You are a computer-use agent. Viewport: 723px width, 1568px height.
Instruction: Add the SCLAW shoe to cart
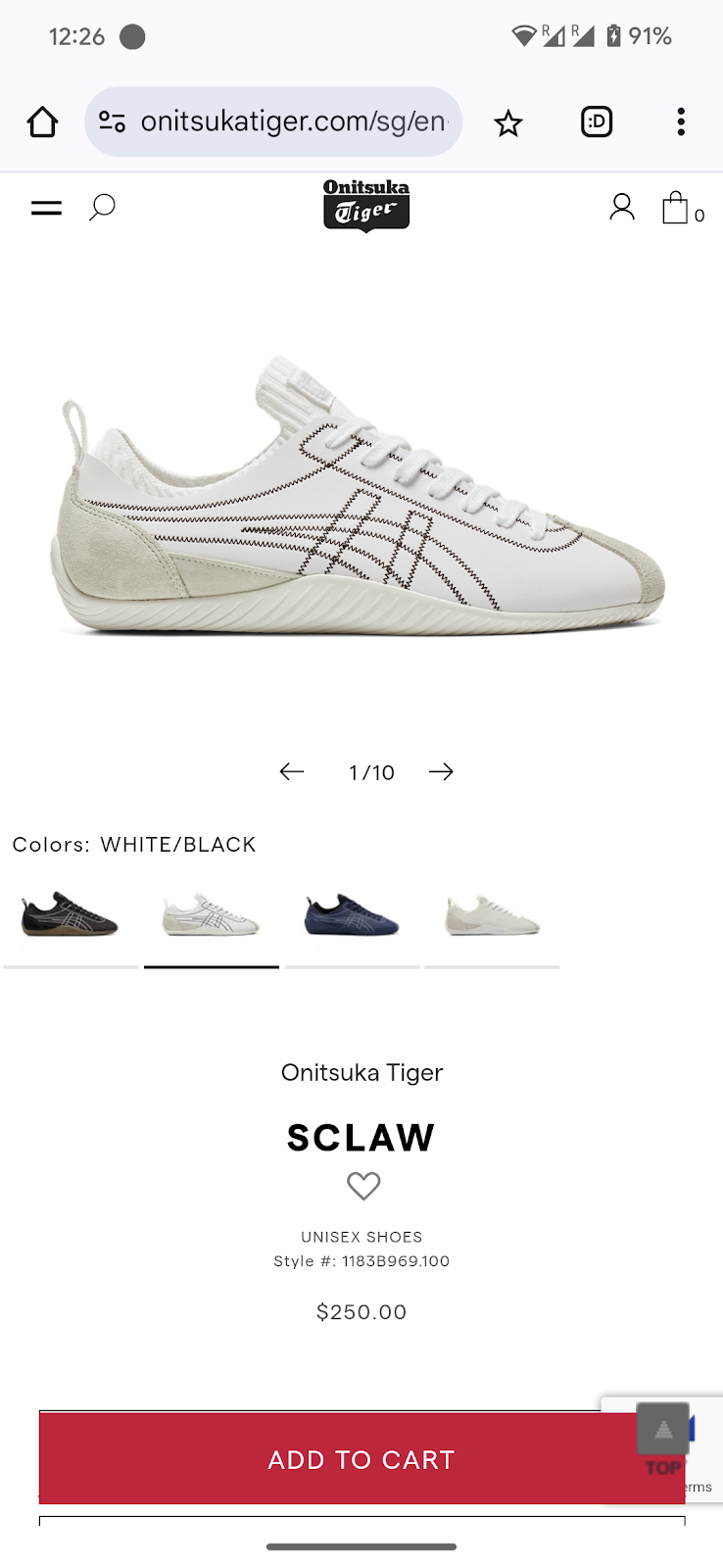coord(361,1458)
